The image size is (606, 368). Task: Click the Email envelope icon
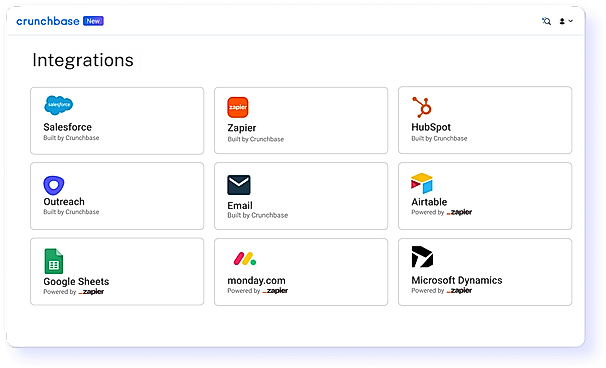click(x=239, y=185)
